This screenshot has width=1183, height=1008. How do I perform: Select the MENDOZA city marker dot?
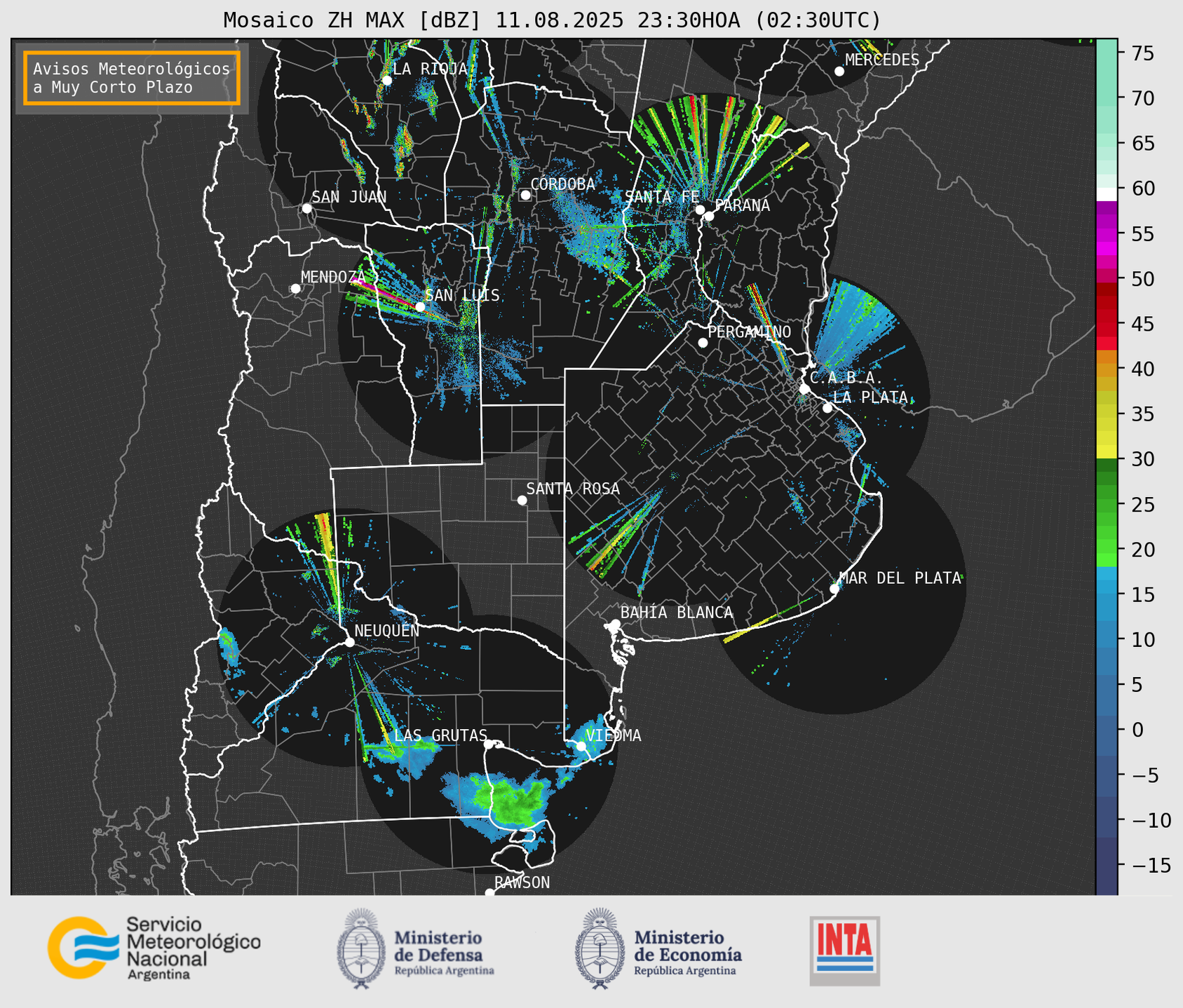(295, 289)
